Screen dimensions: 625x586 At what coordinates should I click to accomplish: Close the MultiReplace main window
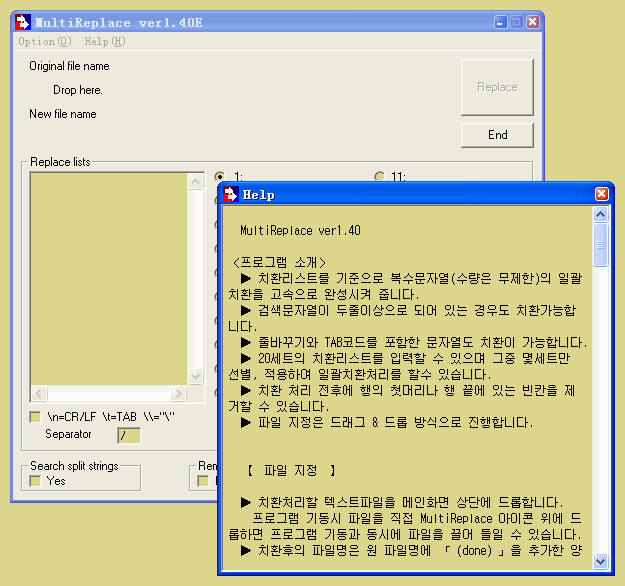533,22
